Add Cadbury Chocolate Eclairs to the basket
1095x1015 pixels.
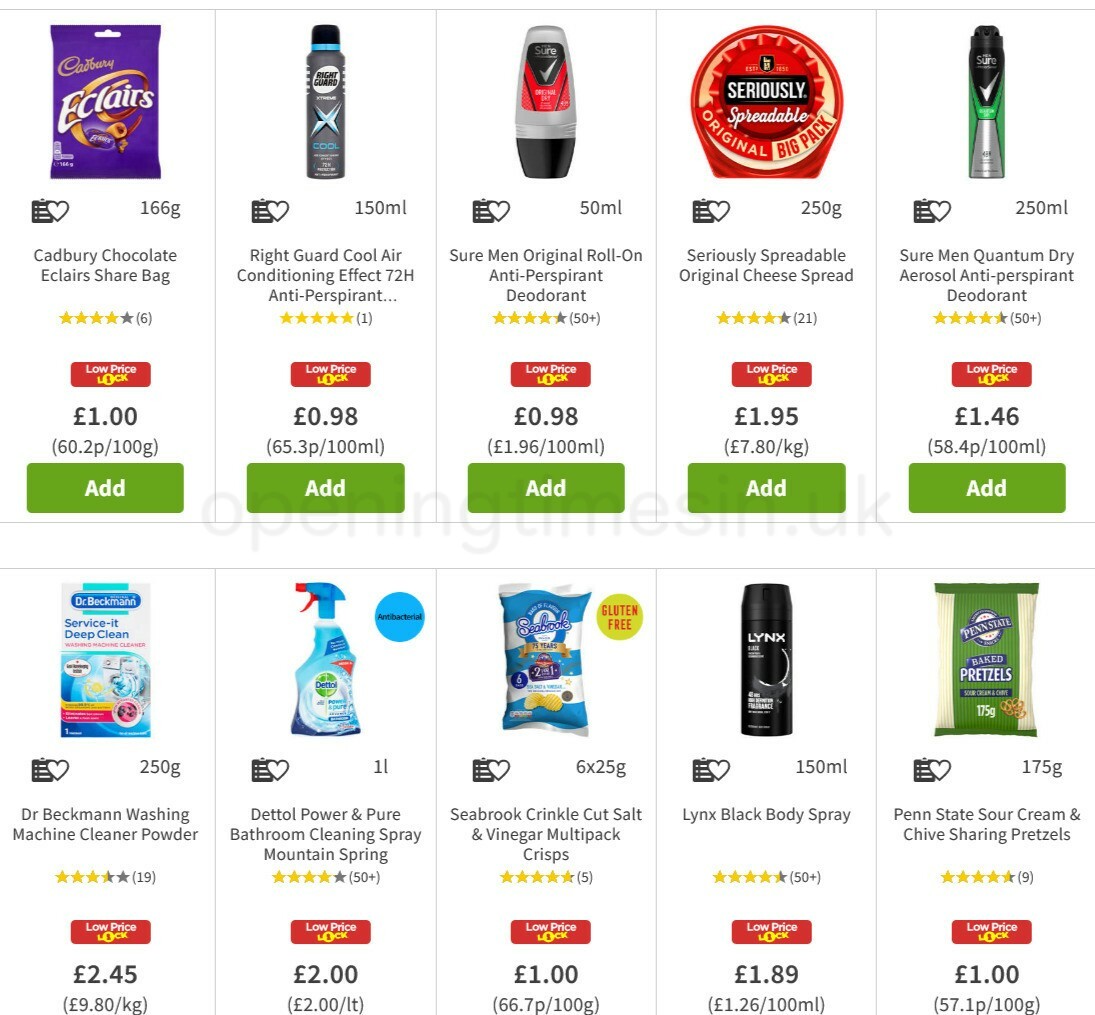coord(105,488)
